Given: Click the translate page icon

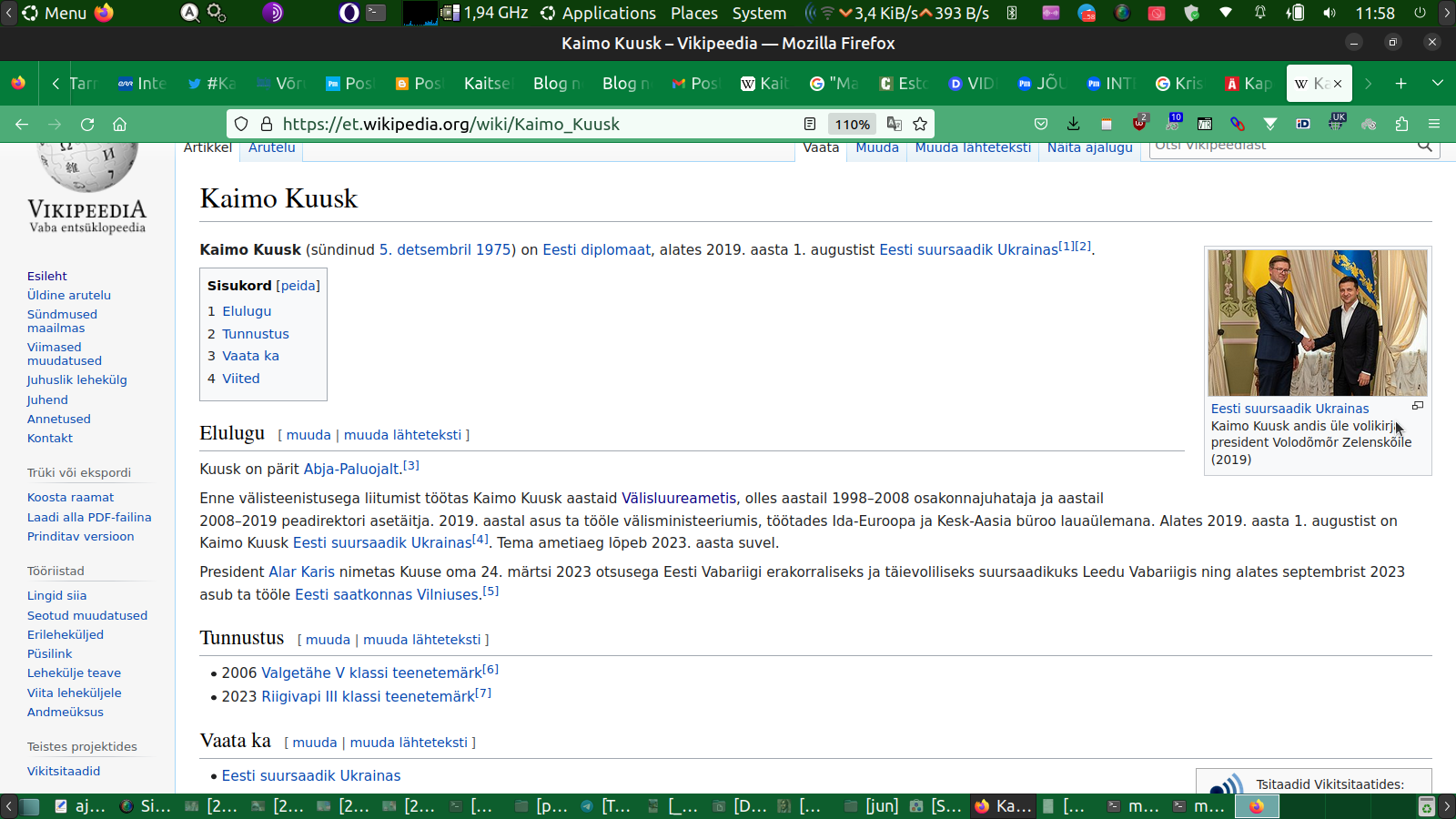Looking at the screenshot, I should [895, 124].
